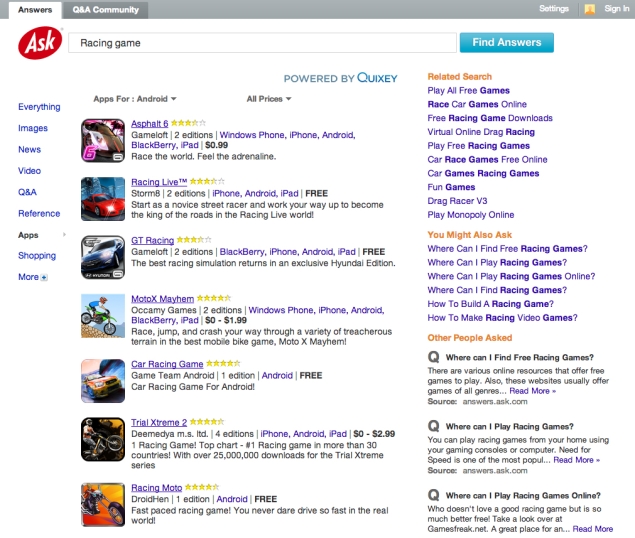This screenshot has width=635, height=538.
Task: Click Q icon for Find Free Racing Games question
Action: [x=434, y=357]
